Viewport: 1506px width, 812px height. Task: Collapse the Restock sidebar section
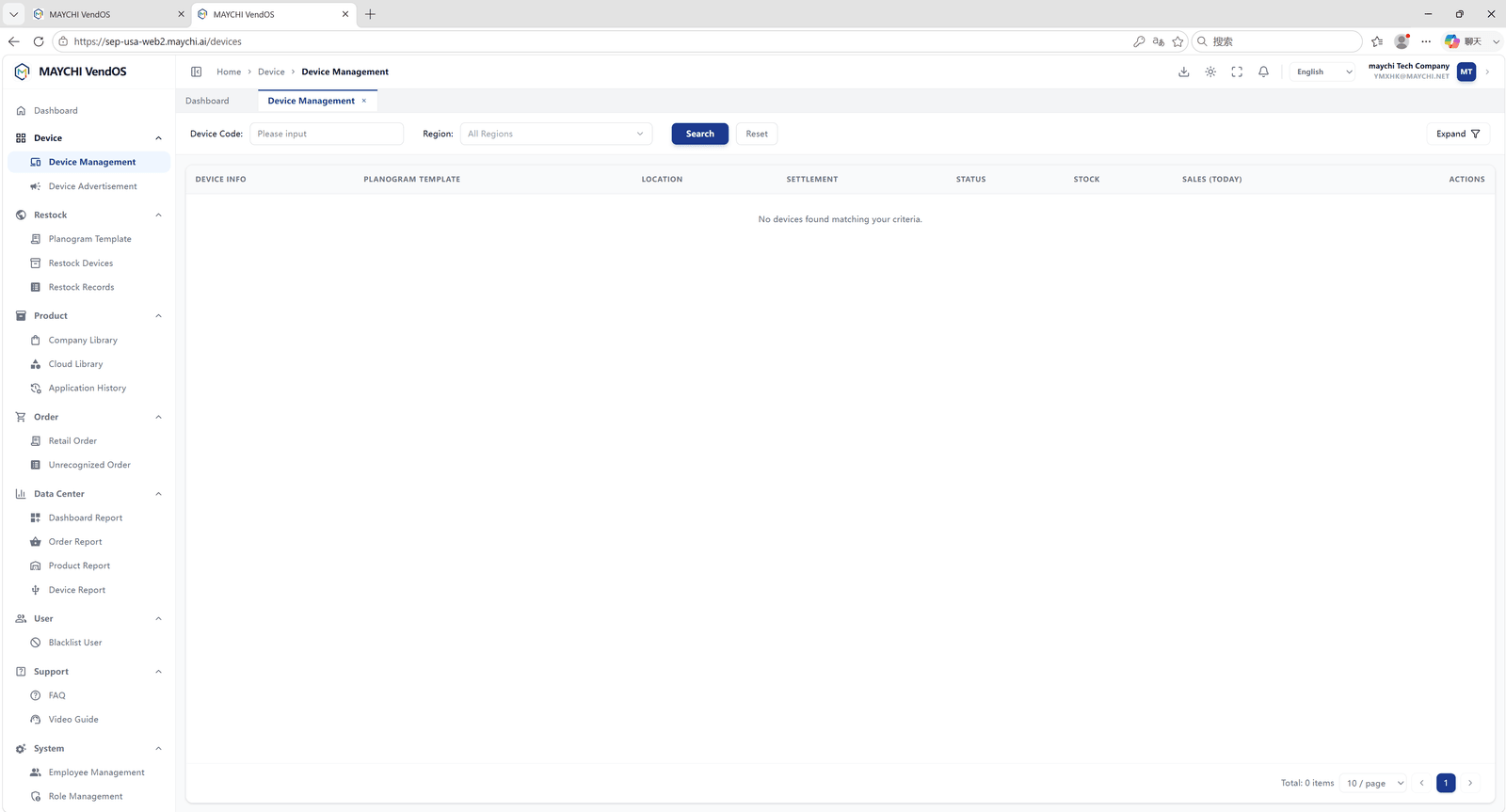click(x=88, y=215)
